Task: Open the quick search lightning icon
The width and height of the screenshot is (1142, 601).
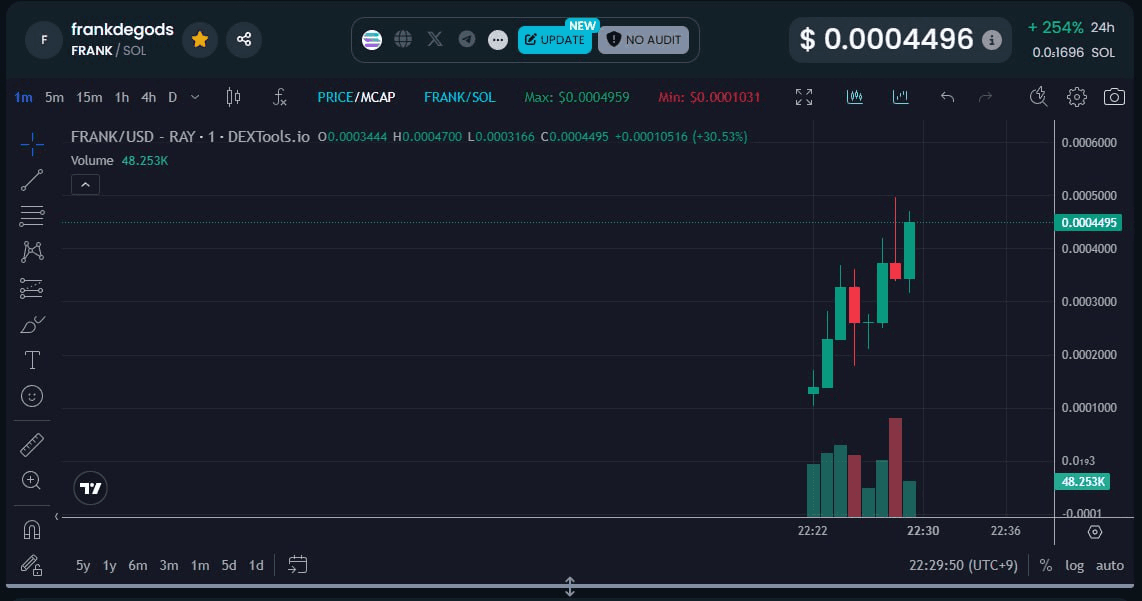Action: click(1039, 97)
